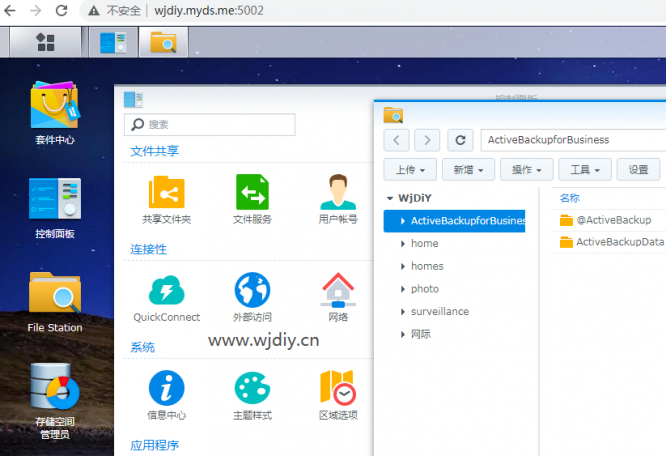Click the Control Panel search field
Viewport: 666px width, 456px height.
[210, 125]
